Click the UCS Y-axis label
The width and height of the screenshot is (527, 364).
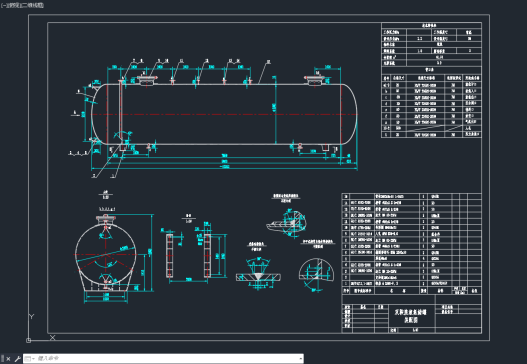click(x=31, y=317)
